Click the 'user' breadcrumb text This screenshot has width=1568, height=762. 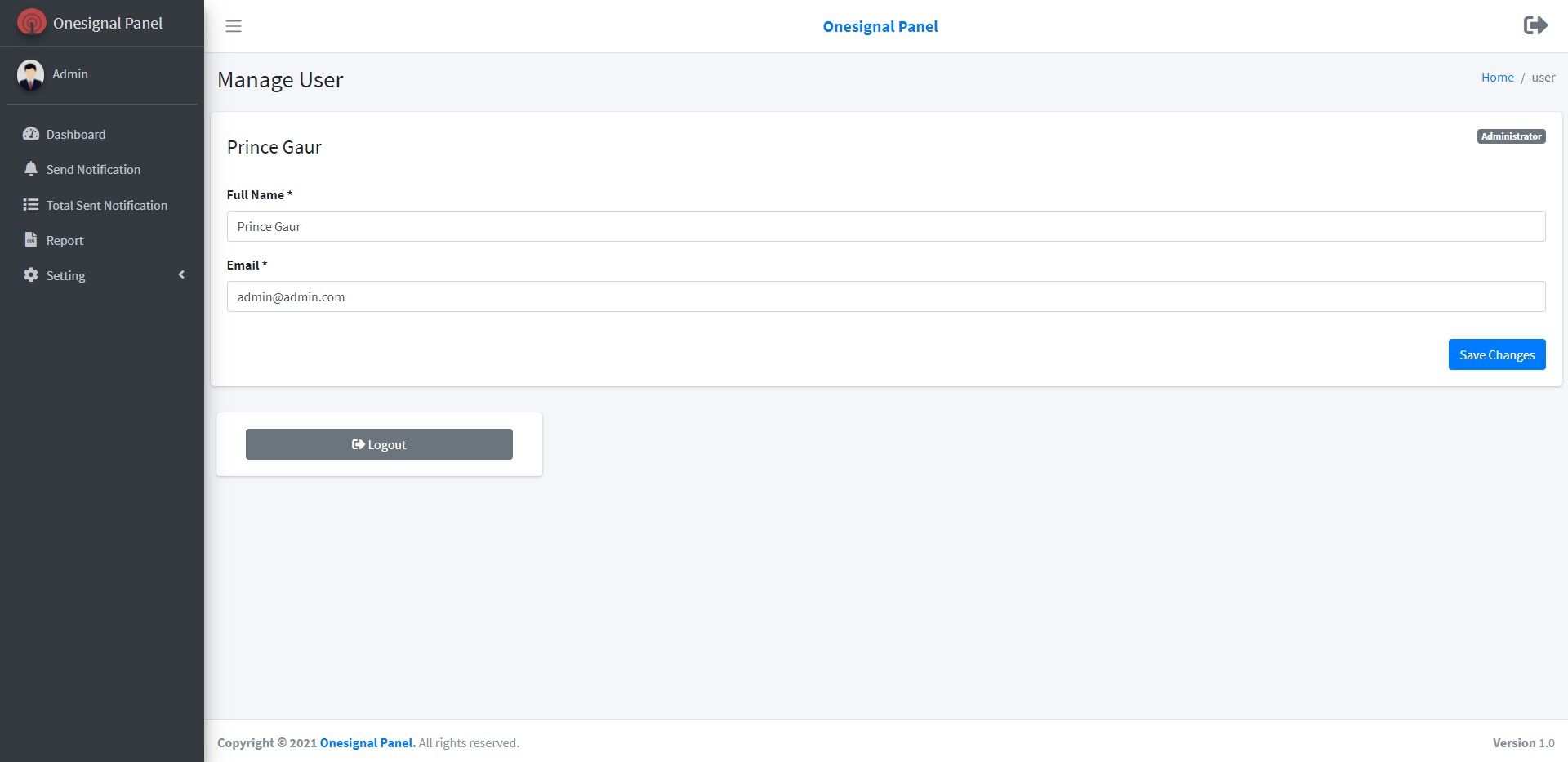(x=1543, y=78)
